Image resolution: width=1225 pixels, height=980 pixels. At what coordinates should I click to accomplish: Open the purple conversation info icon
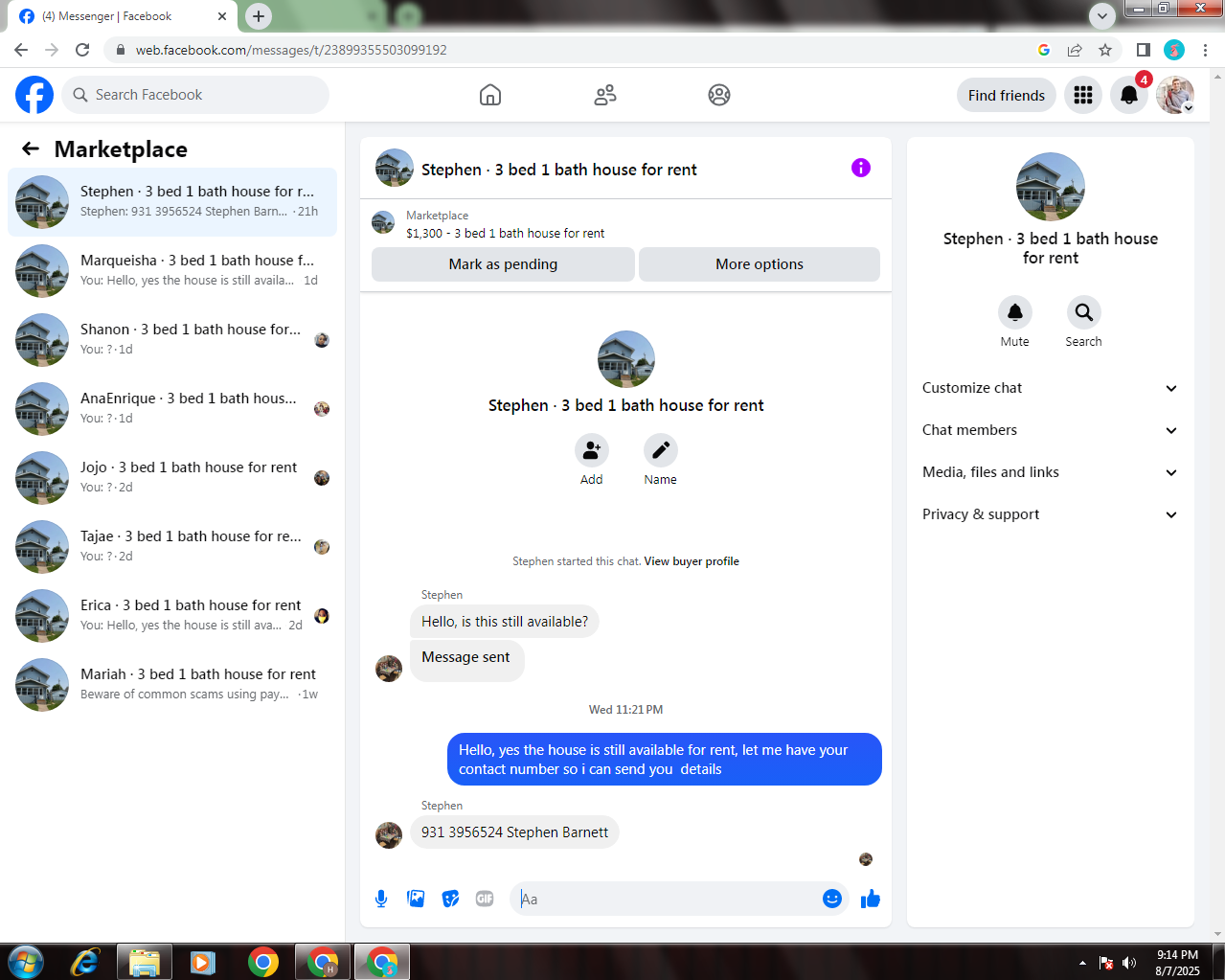pos(861,168)
